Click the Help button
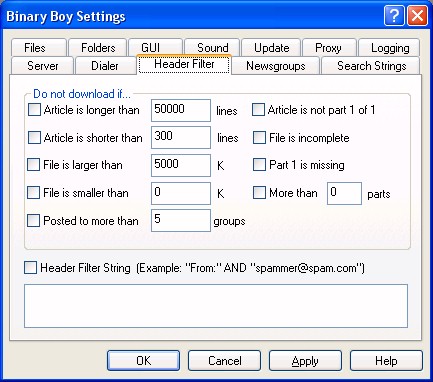The image size is (433, 382). coord(386,361)
